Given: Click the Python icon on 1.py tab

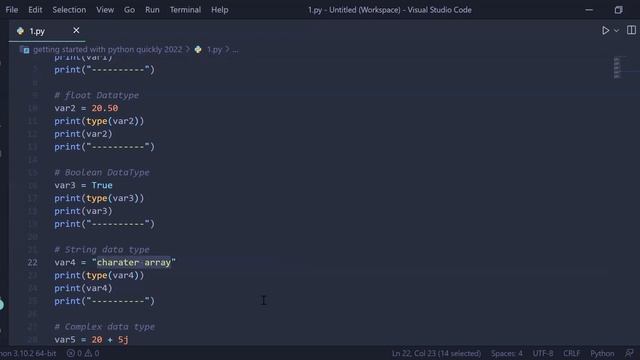Looking at the screenshot, I should [20, 31].
